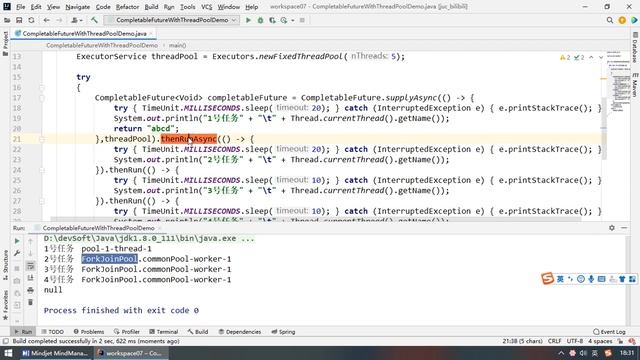Click the Save All toolbar icon
640x360 pixels.
click(19, 20)
